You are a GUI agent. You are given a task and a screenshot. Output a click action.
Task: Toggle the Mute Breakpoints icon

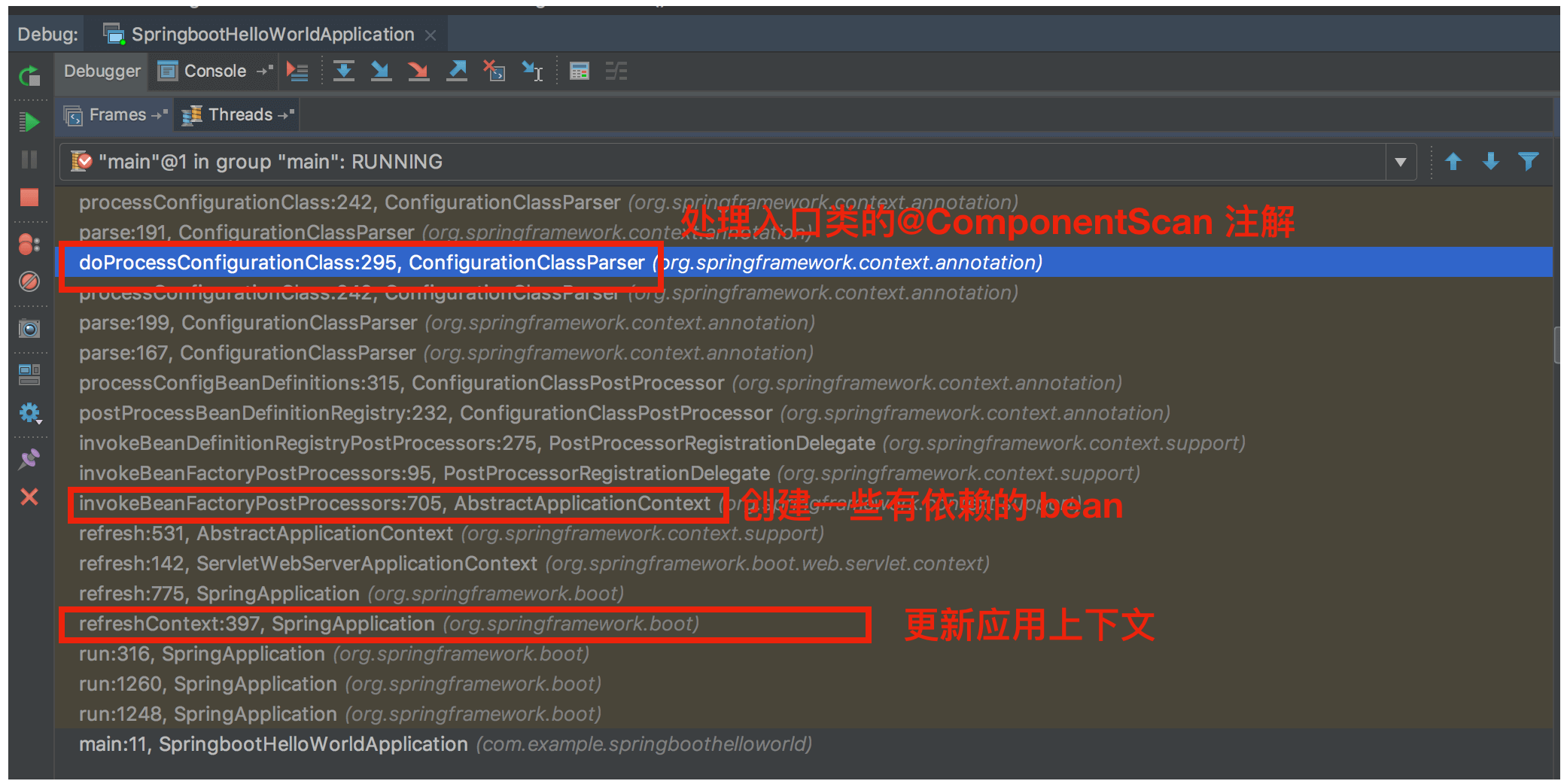29,281
